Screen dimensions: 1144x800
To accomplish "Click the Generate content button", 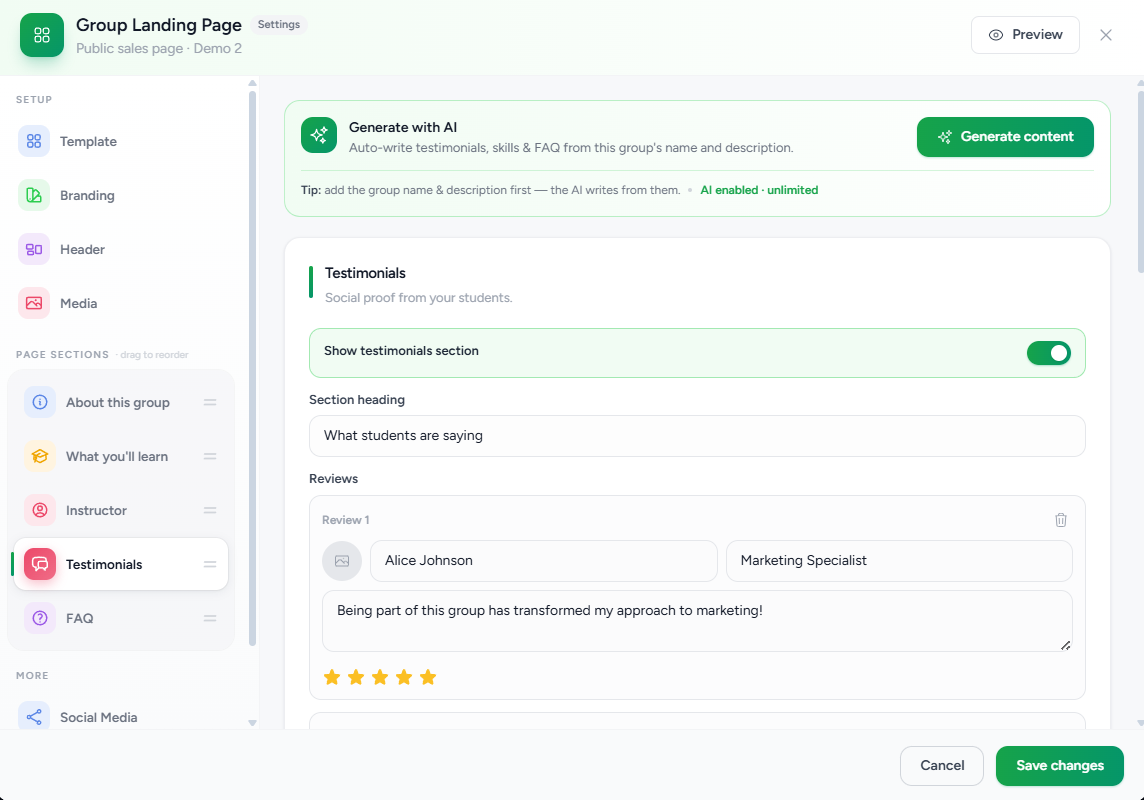I will click(x=1005, y=137).
